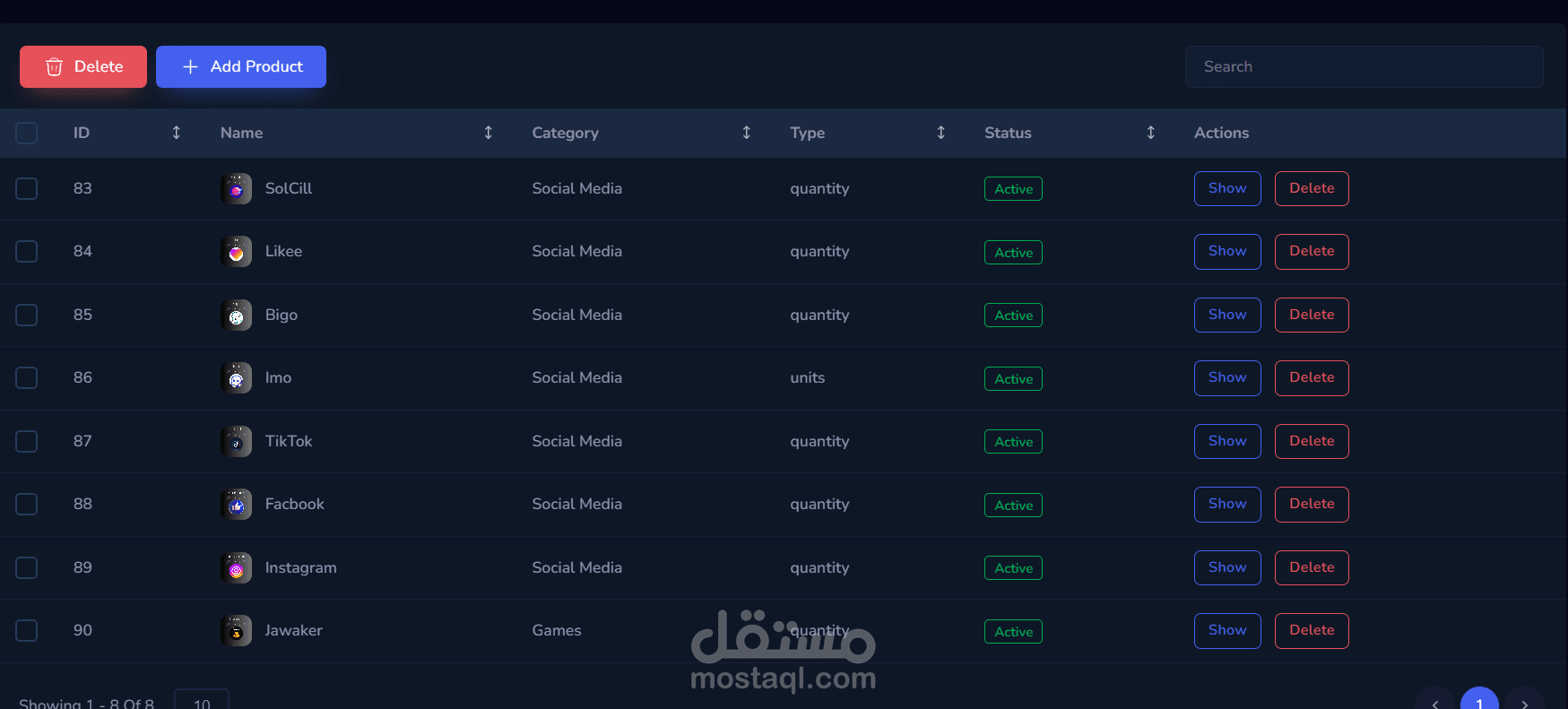Click the Bigo product icon
Screen dimensions: 1568x709
pyautogui.click(x=236, y=316)
